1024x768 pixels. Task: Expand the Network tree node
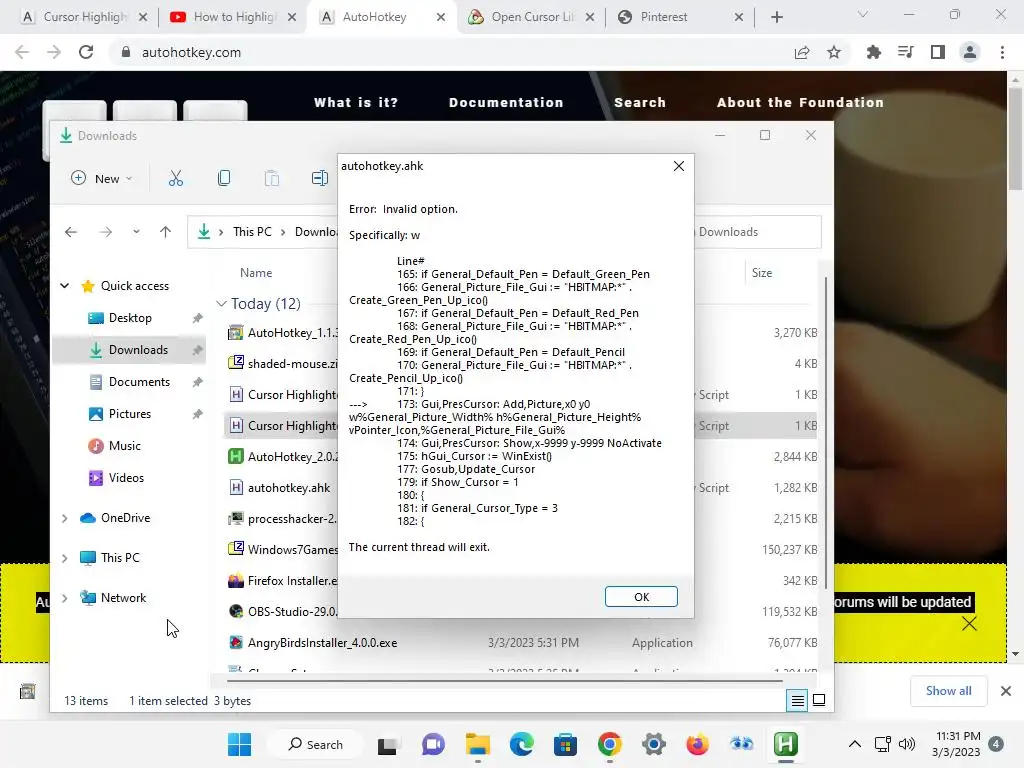pos(65,598)
